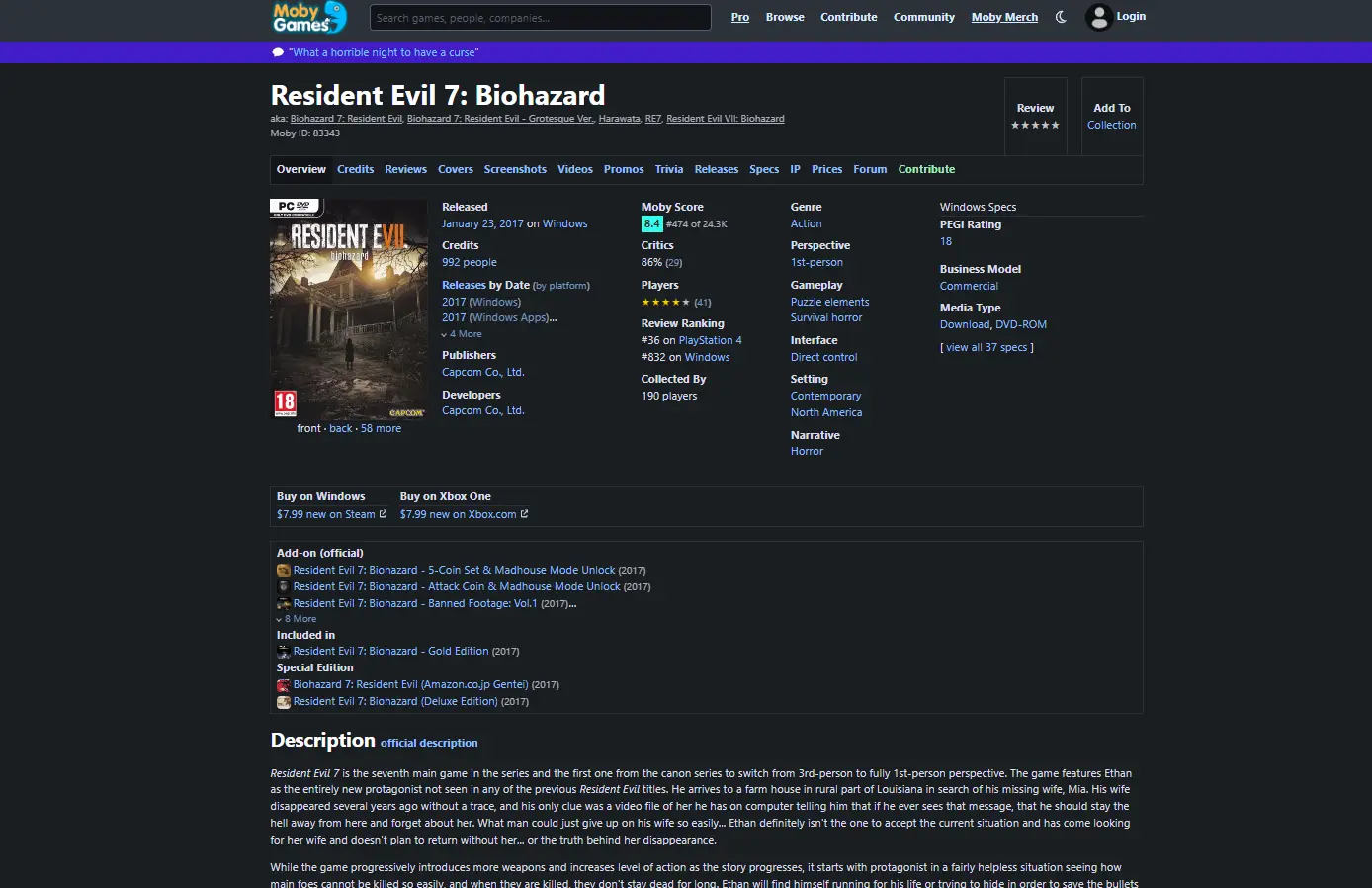Open the North America setting link
This screenshot has height=888, width=1372.
[x=826, y=412]
